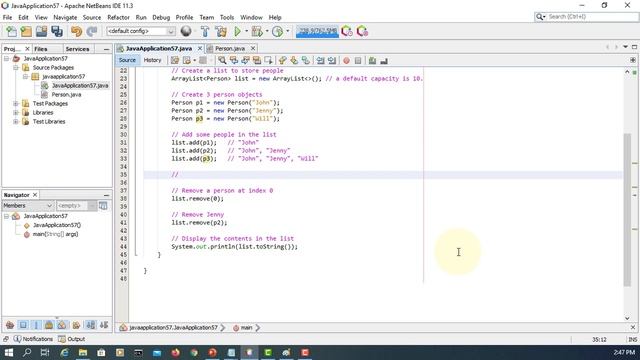Collapse the JavaApplication57 project node
The height and width of the screenshot is (360, 640).
click(x=7, y=59)
